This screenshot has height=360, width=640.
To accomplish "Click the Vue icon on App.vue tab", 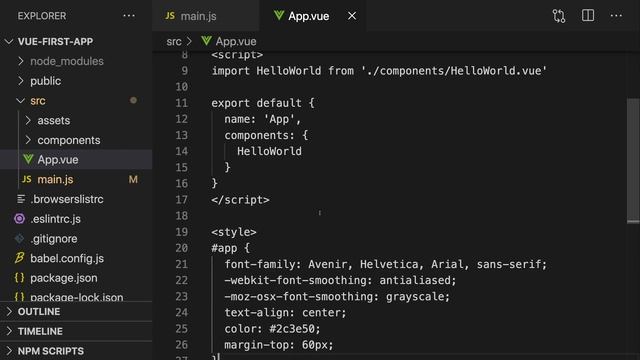I will click(279, 16).
